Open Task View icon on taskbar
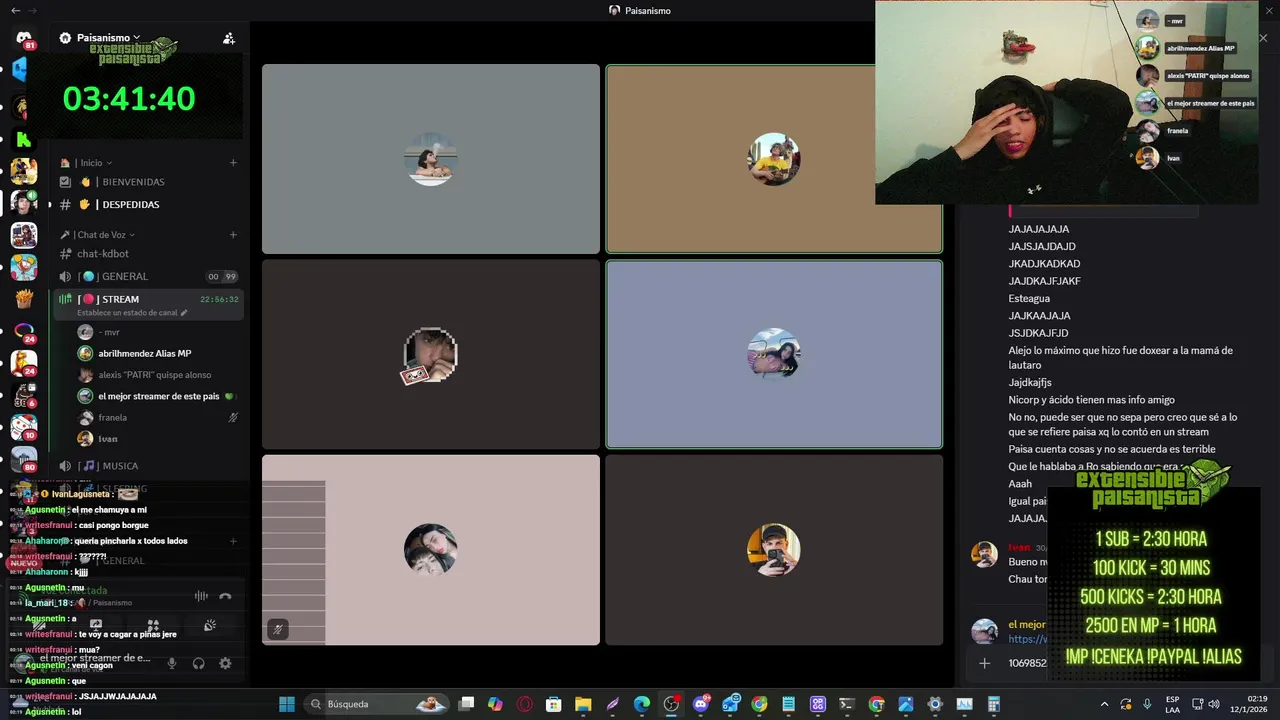1280x720 pixels. 466,704
